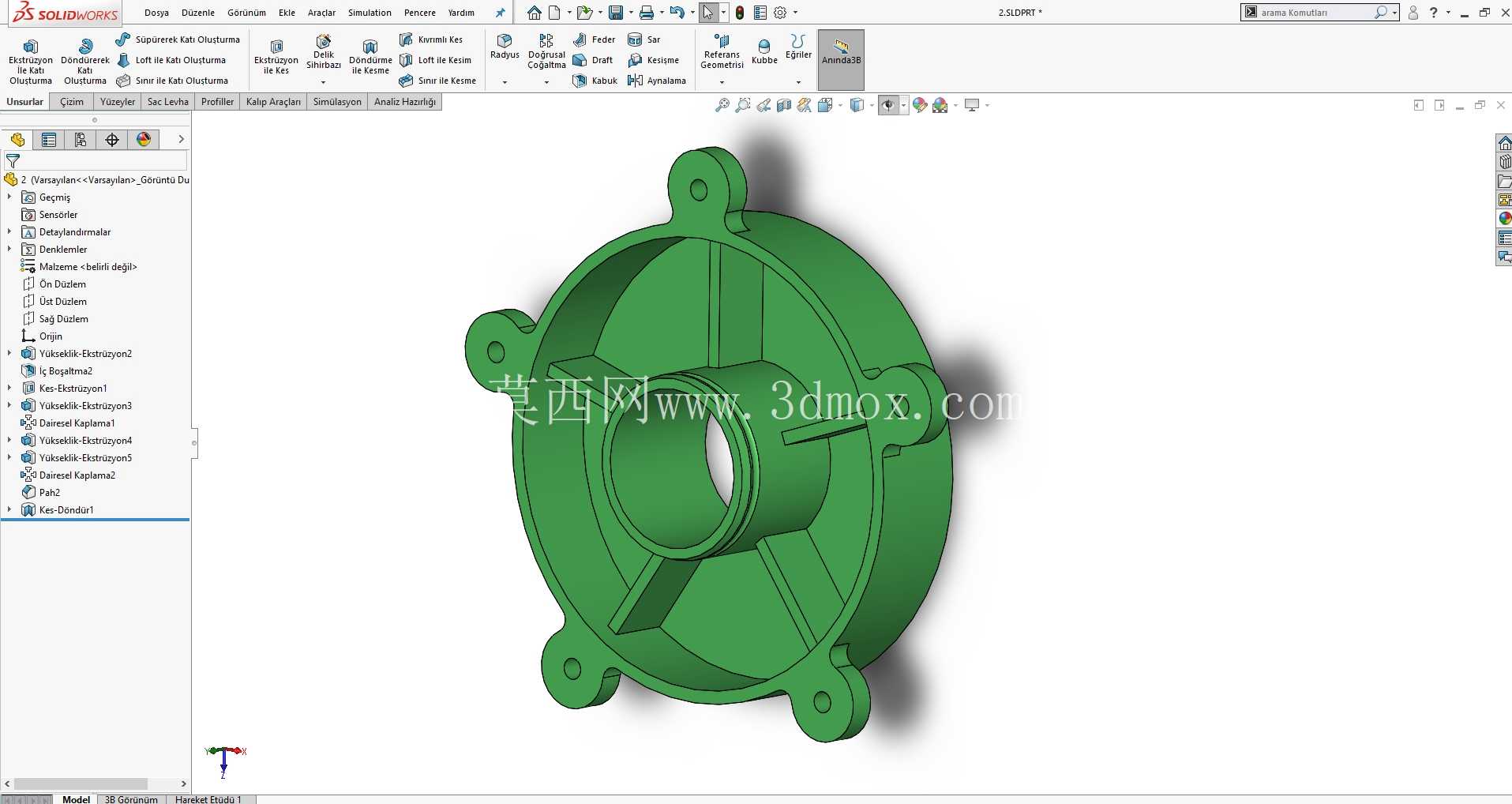The height and width of the screenshot is (804, 1512).
Task: Open the options gear button
Action: pyautogui.click(x=780, y=13)
